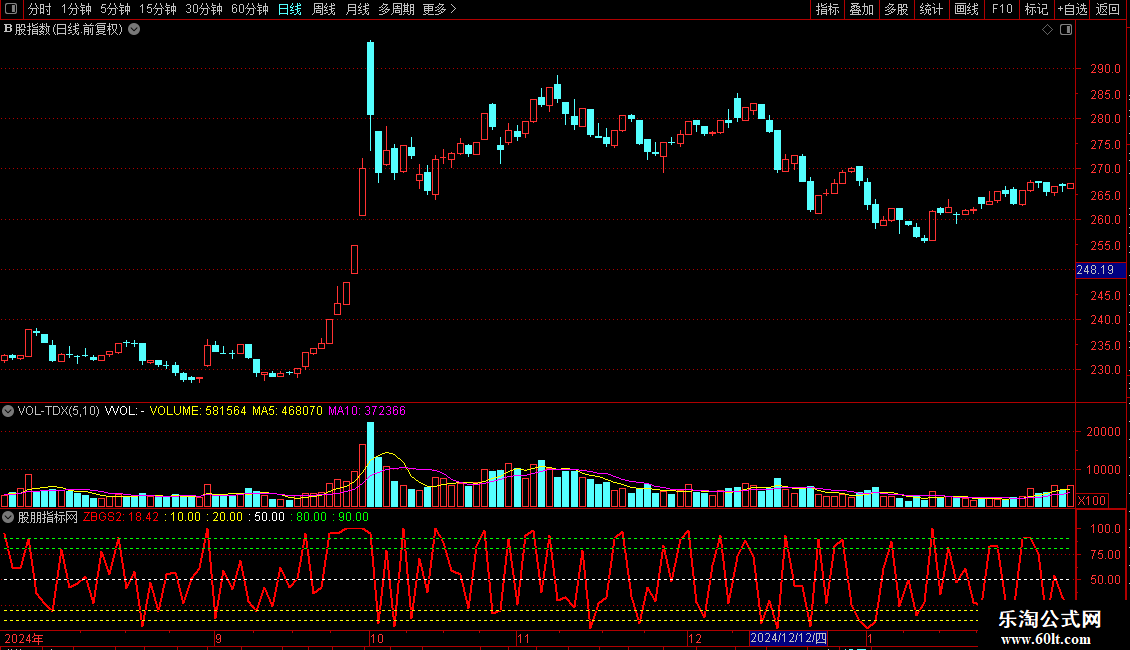1130x650 pixels.
Task: Select the 30分钟 period tab
Action: tap(204, 9)
